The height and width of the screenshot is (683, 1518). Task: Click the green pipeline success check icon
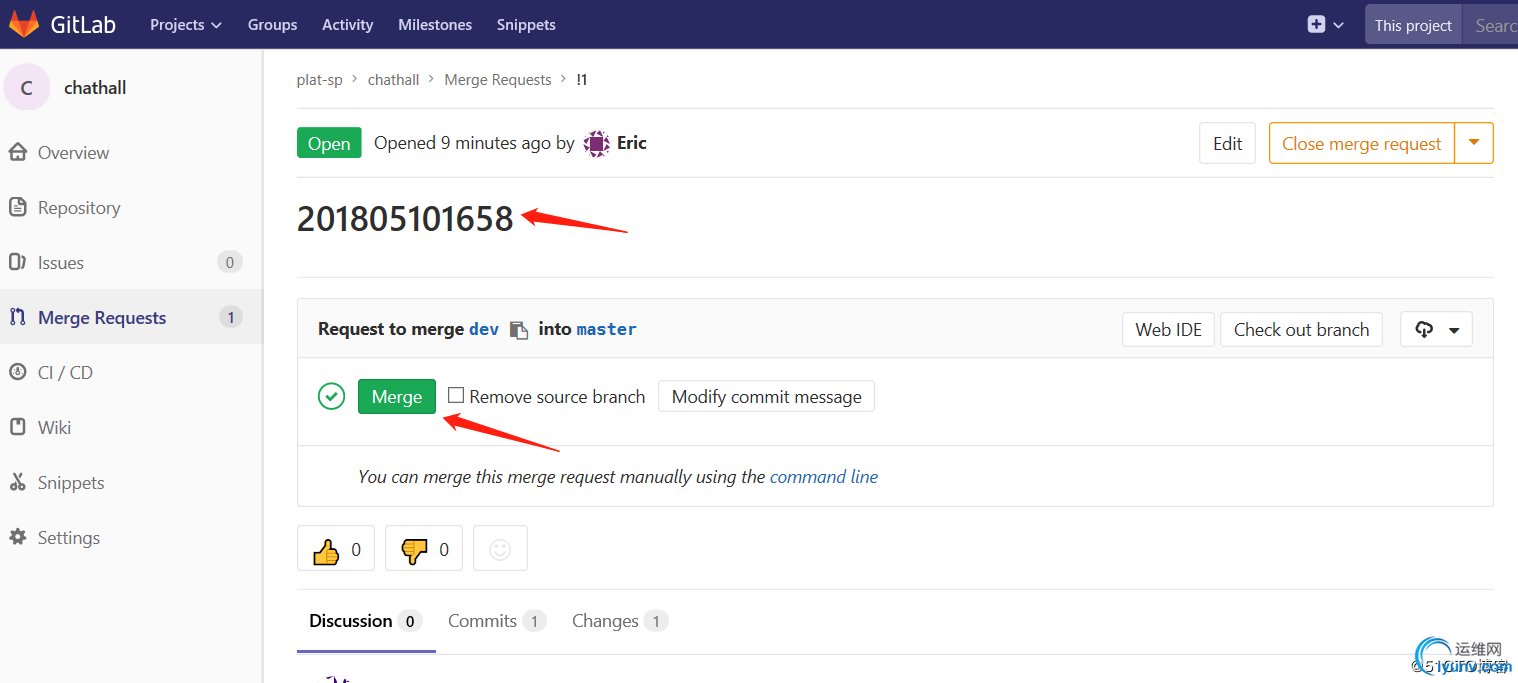point(331,396)
